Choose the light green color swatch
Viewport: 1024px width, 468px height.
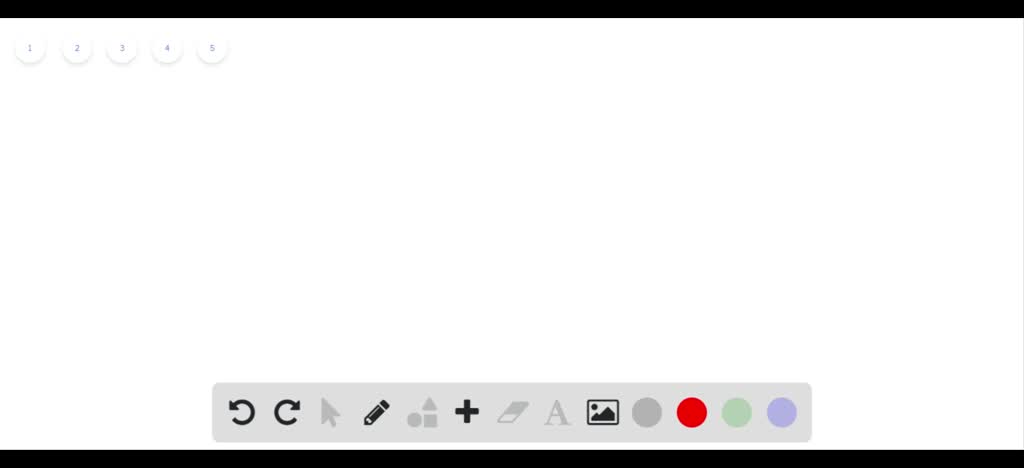(x=737, y=413)
